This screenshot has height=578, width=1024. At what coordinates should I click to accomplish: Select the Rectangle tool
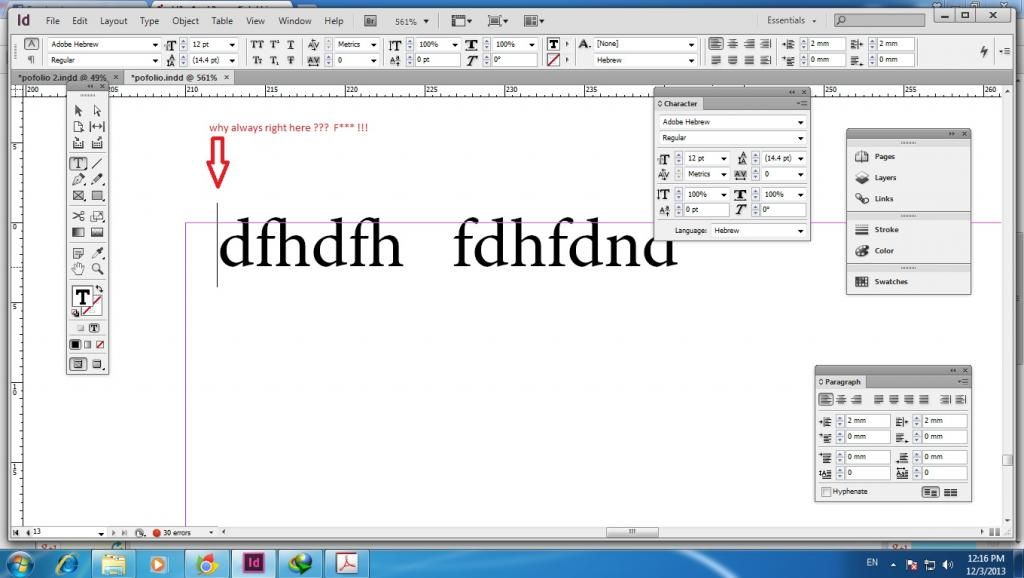[97, 195]
